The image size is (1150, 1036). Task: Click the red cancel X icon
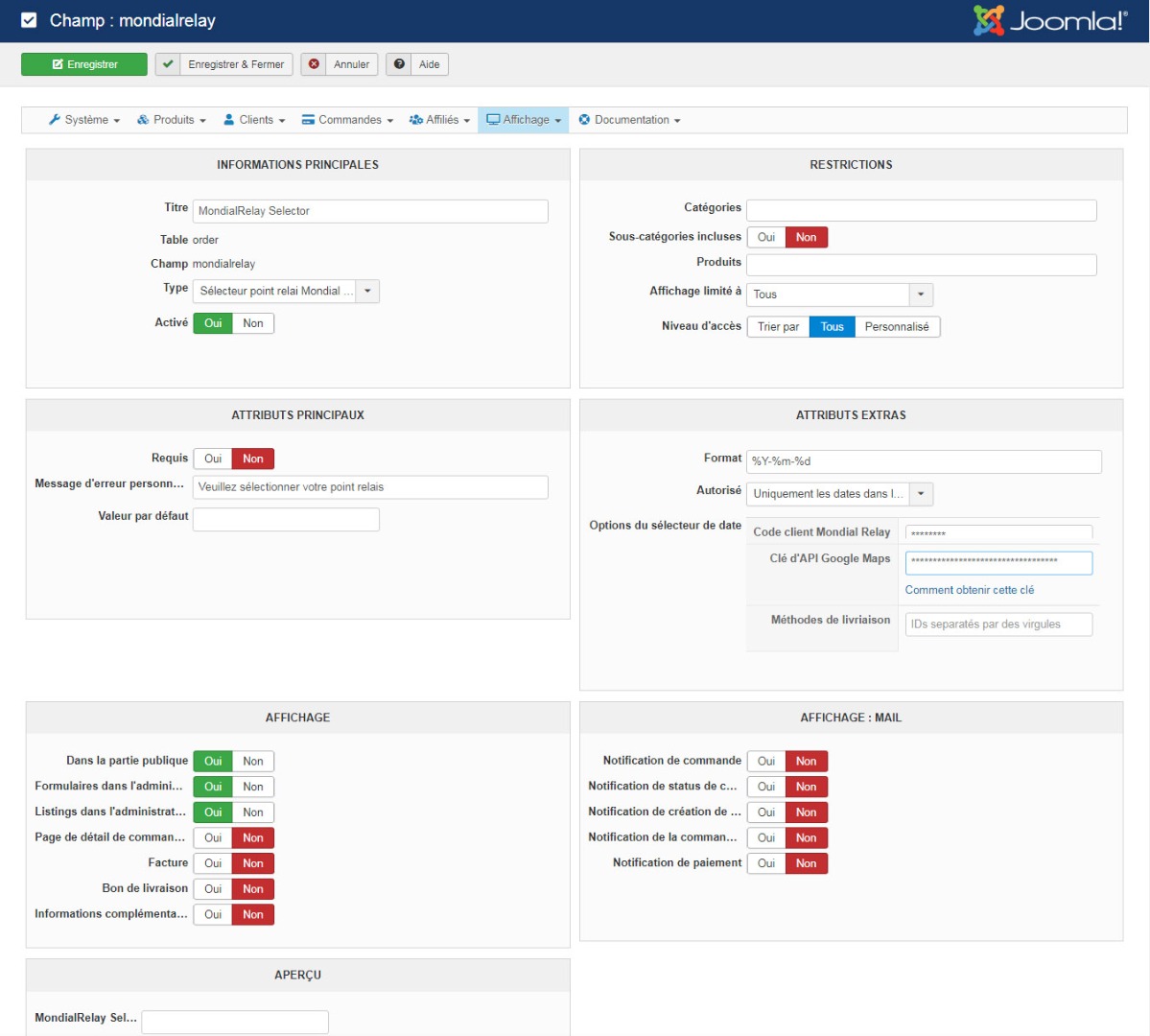(x=314, y=64)
